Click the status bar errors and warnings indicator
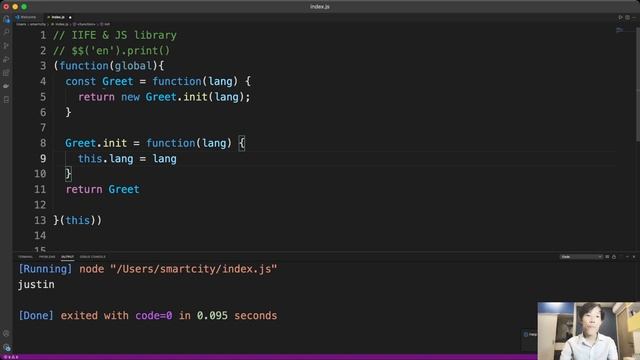This screenshot has width=640, height=360. click(x=11, y=357)
